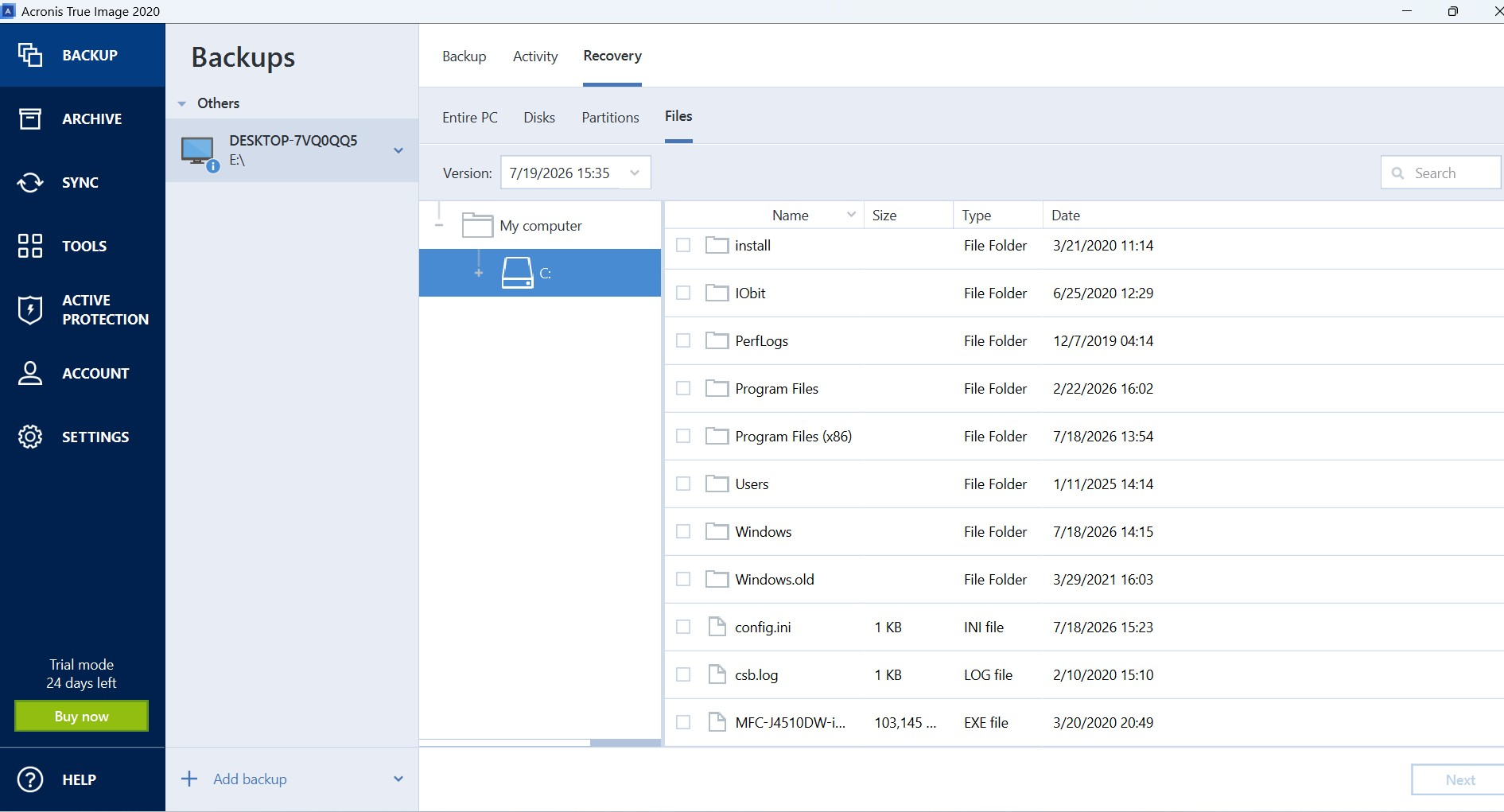Click the Buy now button
Image resolution: width=1504 pixels, height=812 pixels.
point(81,716)
